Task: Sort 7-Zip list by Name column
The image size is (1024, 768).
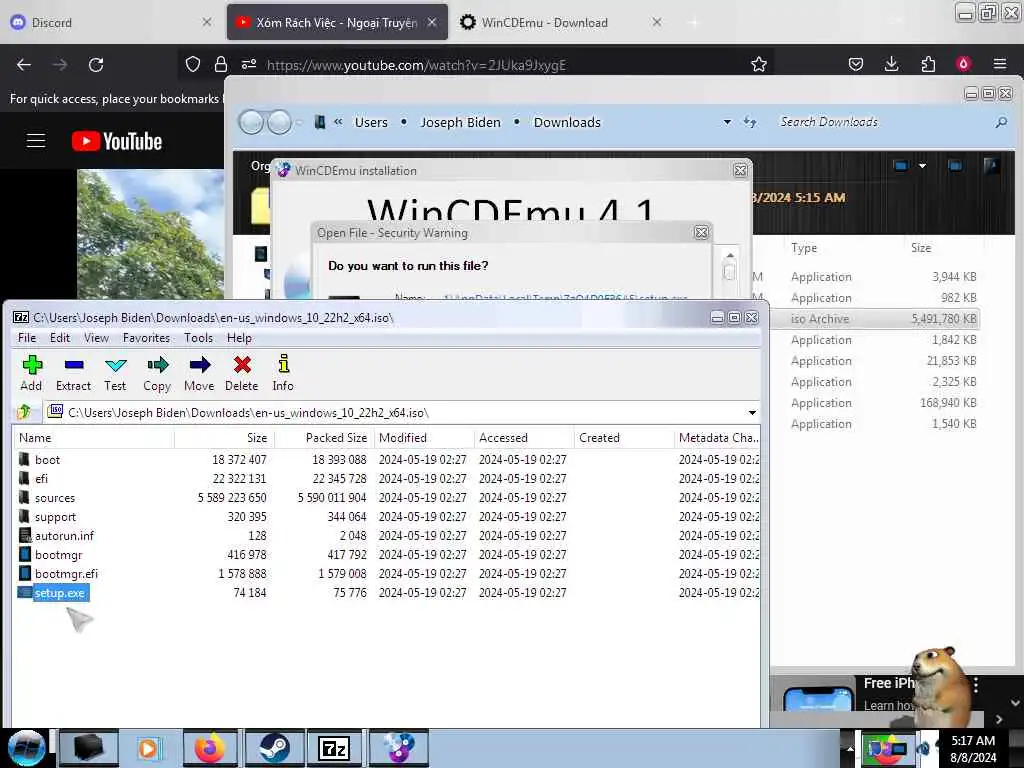Action: (x=93, y=438)
